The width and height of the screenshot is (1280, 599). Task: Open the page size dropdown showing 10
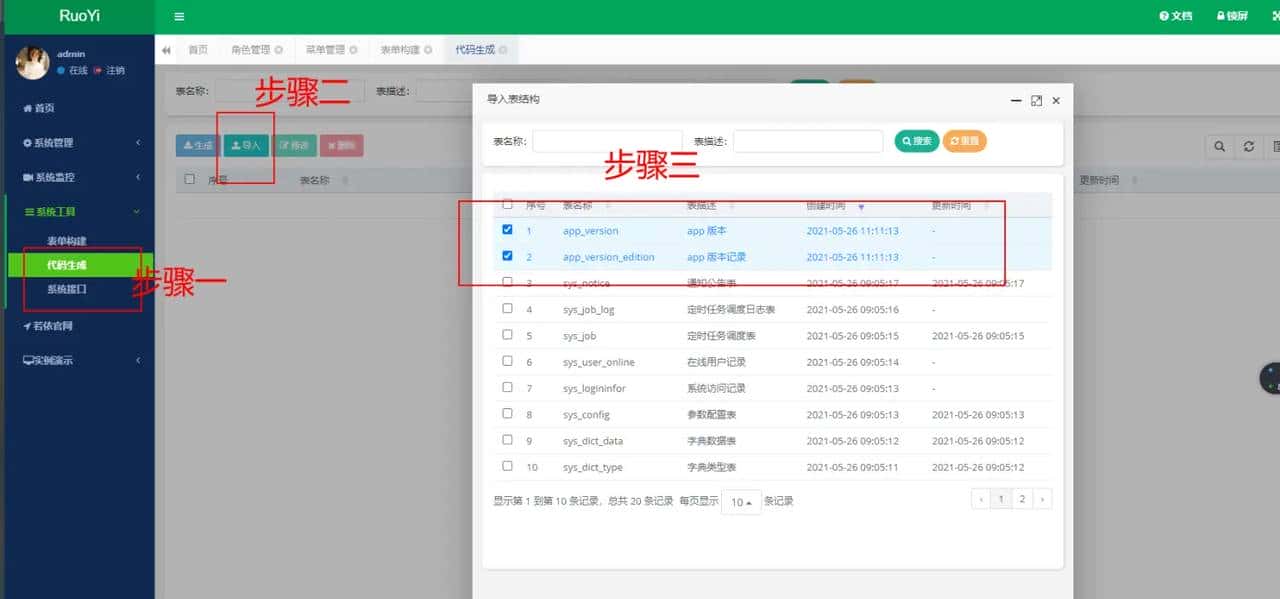click(x=741, y=502)
